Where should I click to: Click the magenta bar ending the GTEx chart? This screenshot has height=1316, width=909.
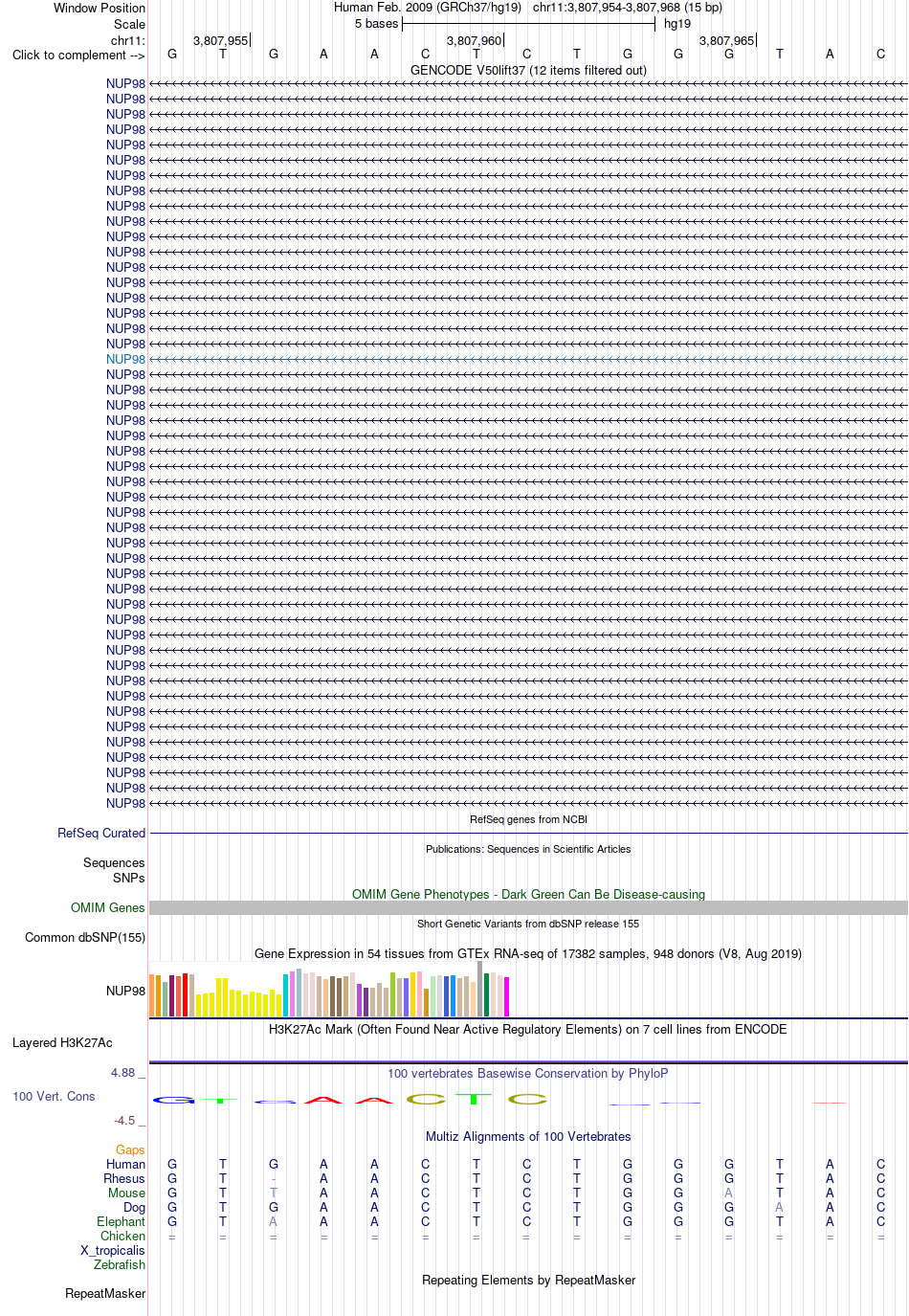click(507, 996)
